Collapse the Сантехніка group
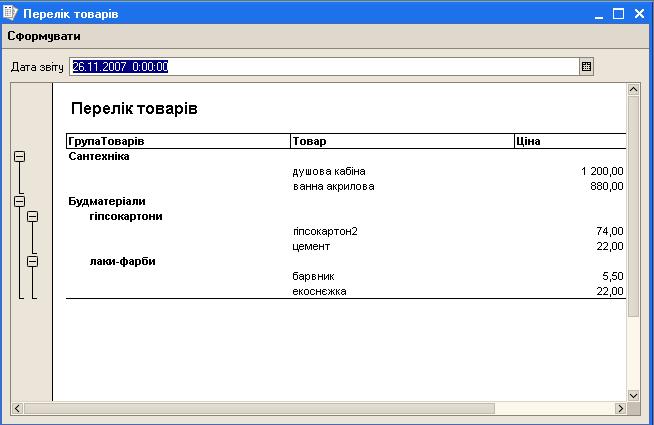654x425 pixels. point(20,156)
